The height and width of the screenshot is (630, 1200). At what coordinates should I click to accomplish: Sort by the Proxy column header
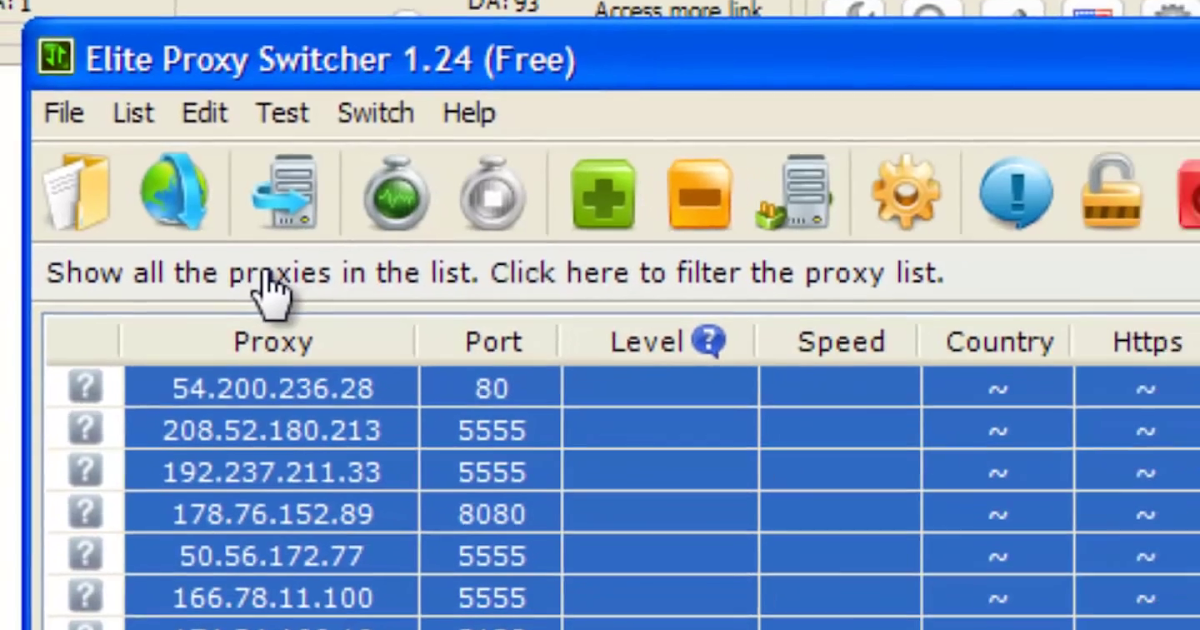[x=270, y=342]
